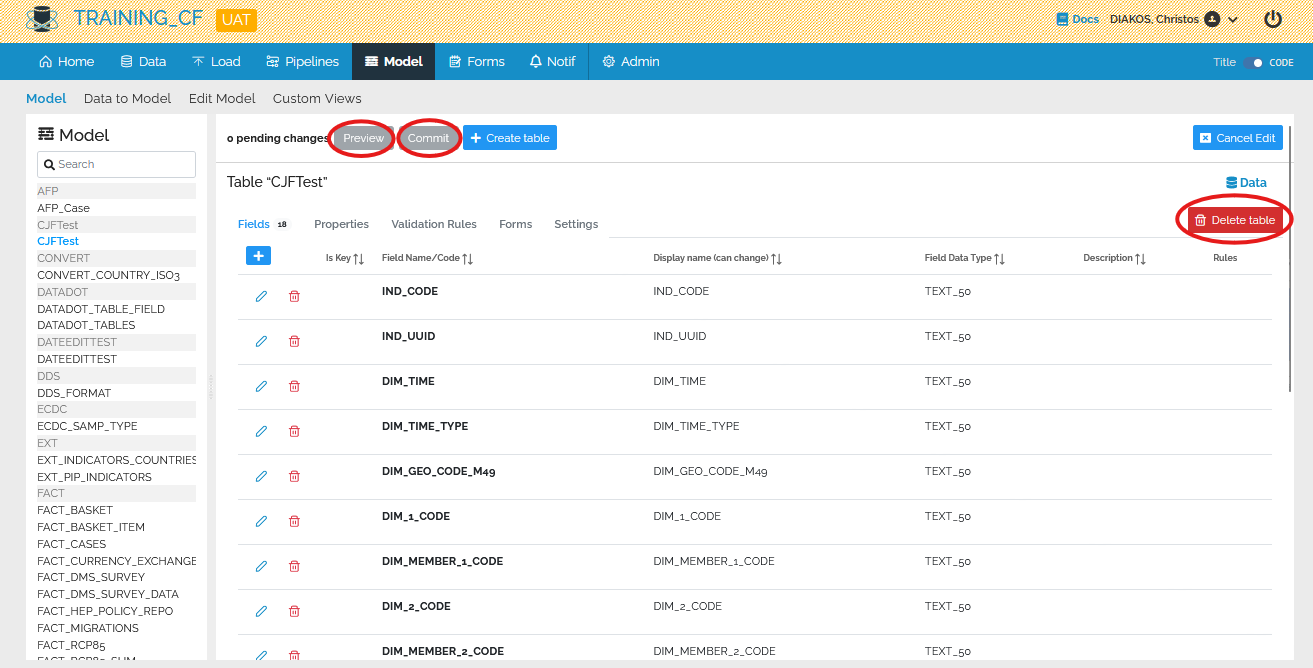Delete the IND_UUID field using trash icon
The height and width of the screenshot is (668, 1313).
coord(294,341)
